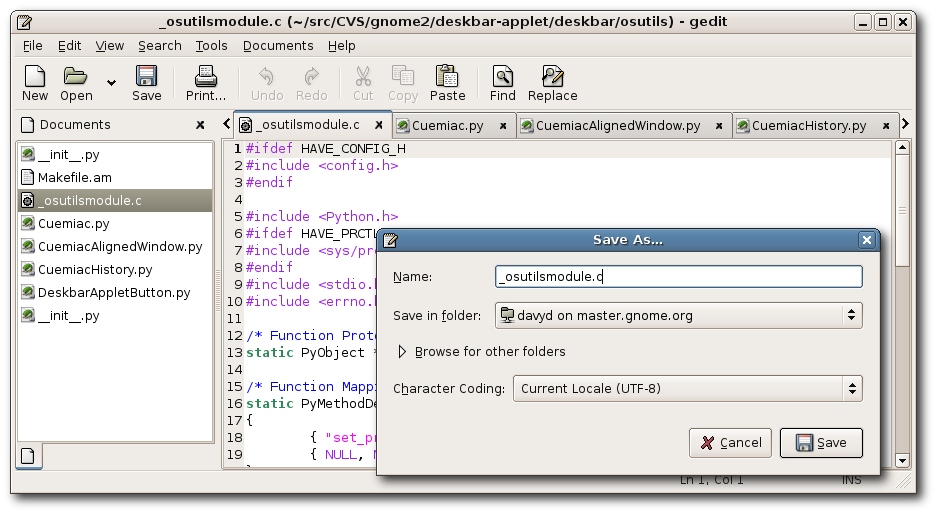Open the Documents menu
This screenshot has width=937, height=514.
point(278,46)
